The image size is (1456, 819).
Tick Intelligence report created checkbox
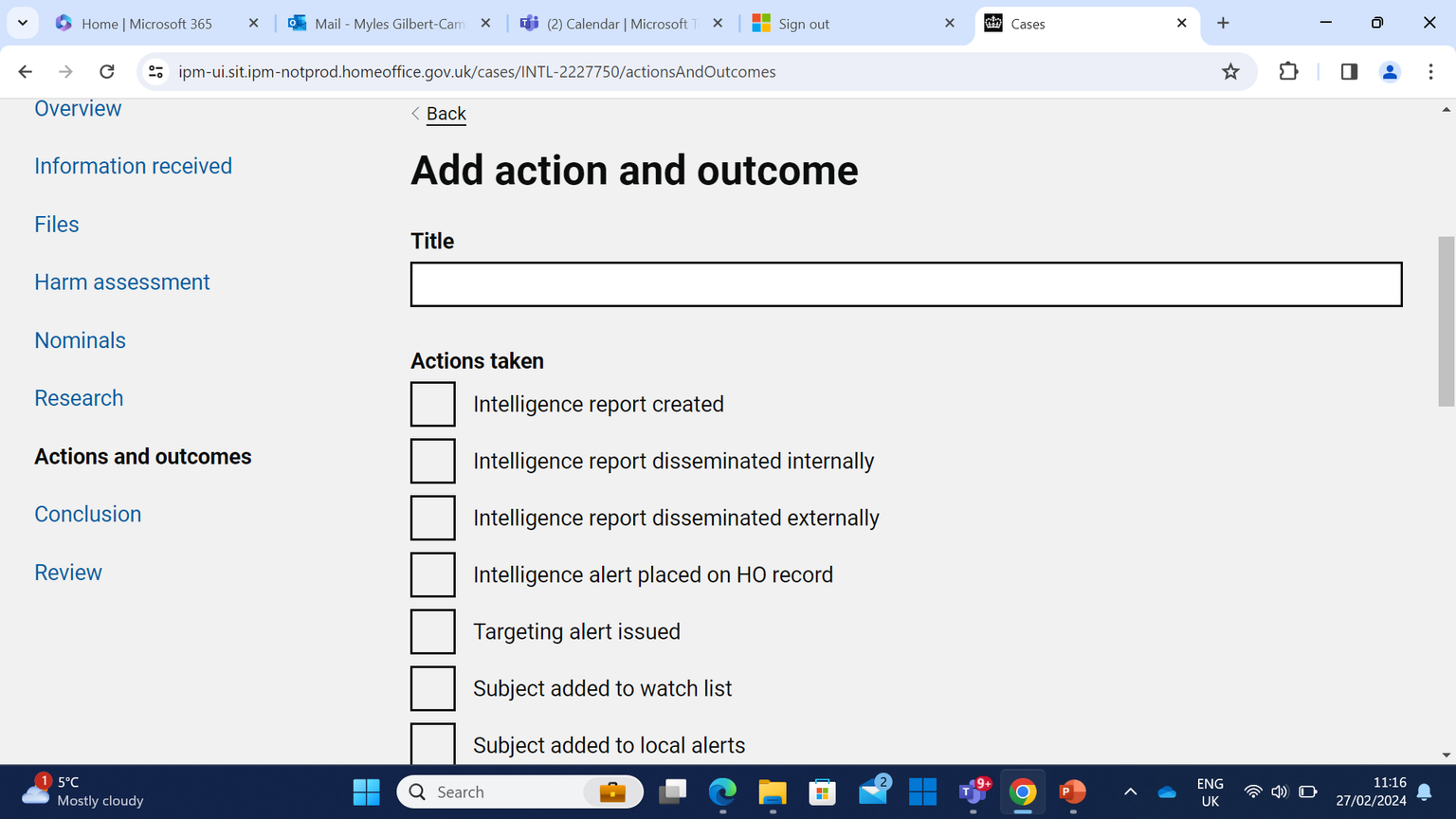coord(433,404)
